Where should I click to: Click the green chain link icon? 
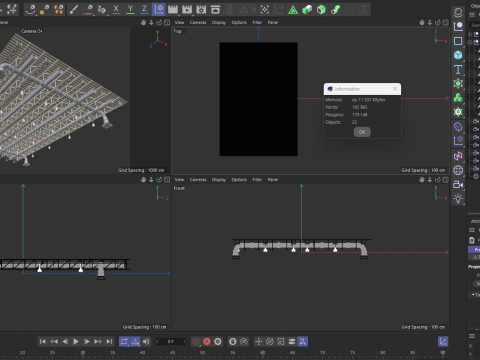pyautogui.click(x=335, y=10)
